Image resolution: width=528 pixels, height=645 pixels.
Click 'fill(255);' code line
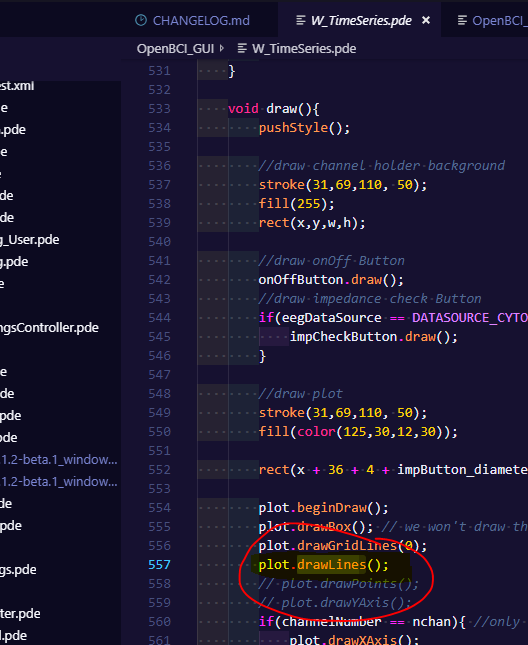296,204
